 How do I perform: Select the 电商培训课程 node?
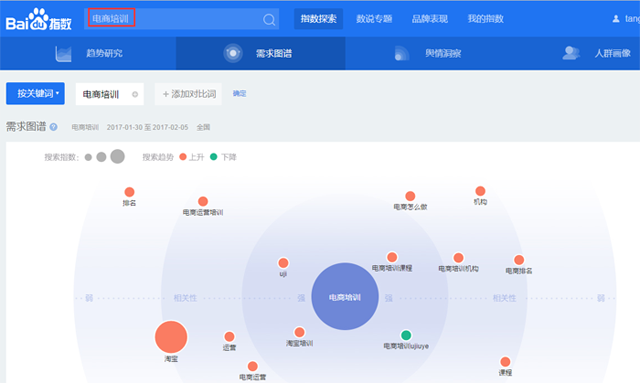392,257
